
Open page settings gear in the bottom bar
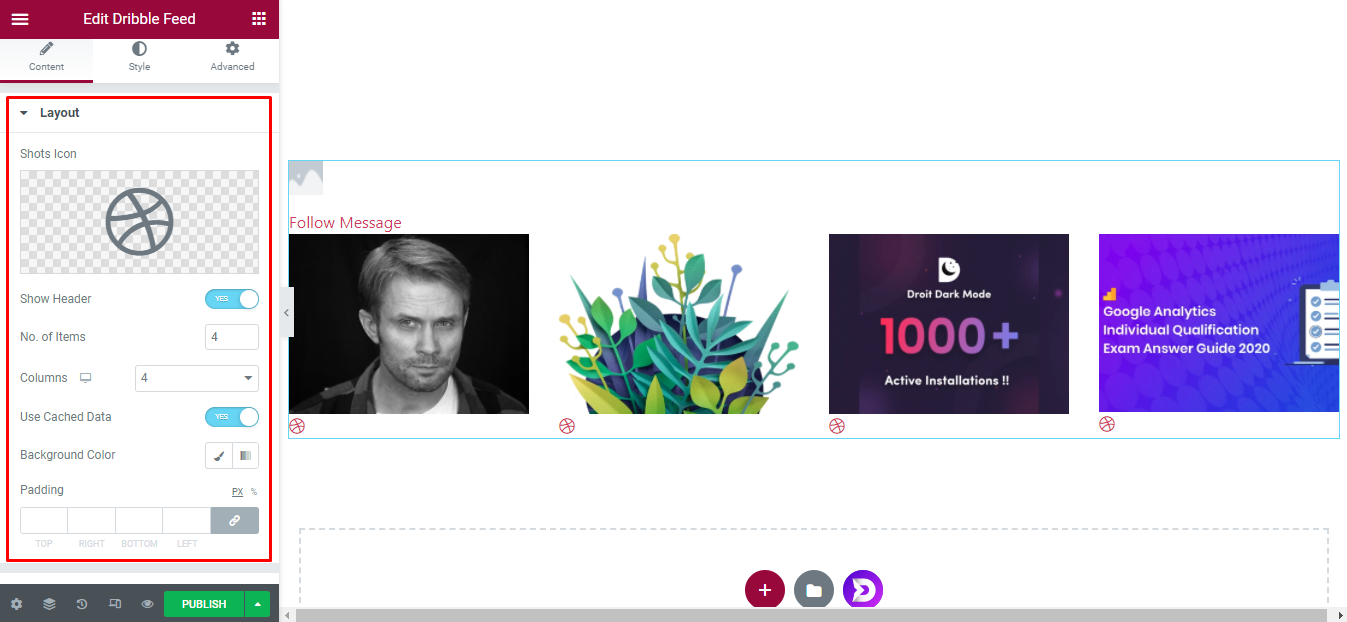[16, 604]
